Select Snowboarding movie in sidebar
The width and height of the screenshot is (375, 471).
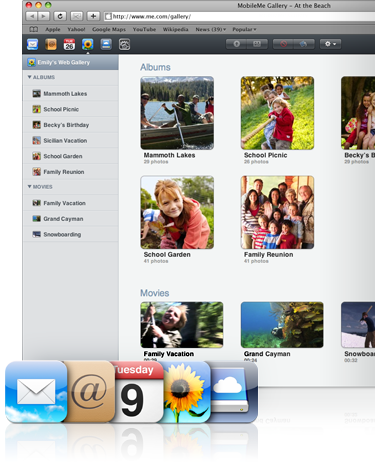click(x=70, y=234)
